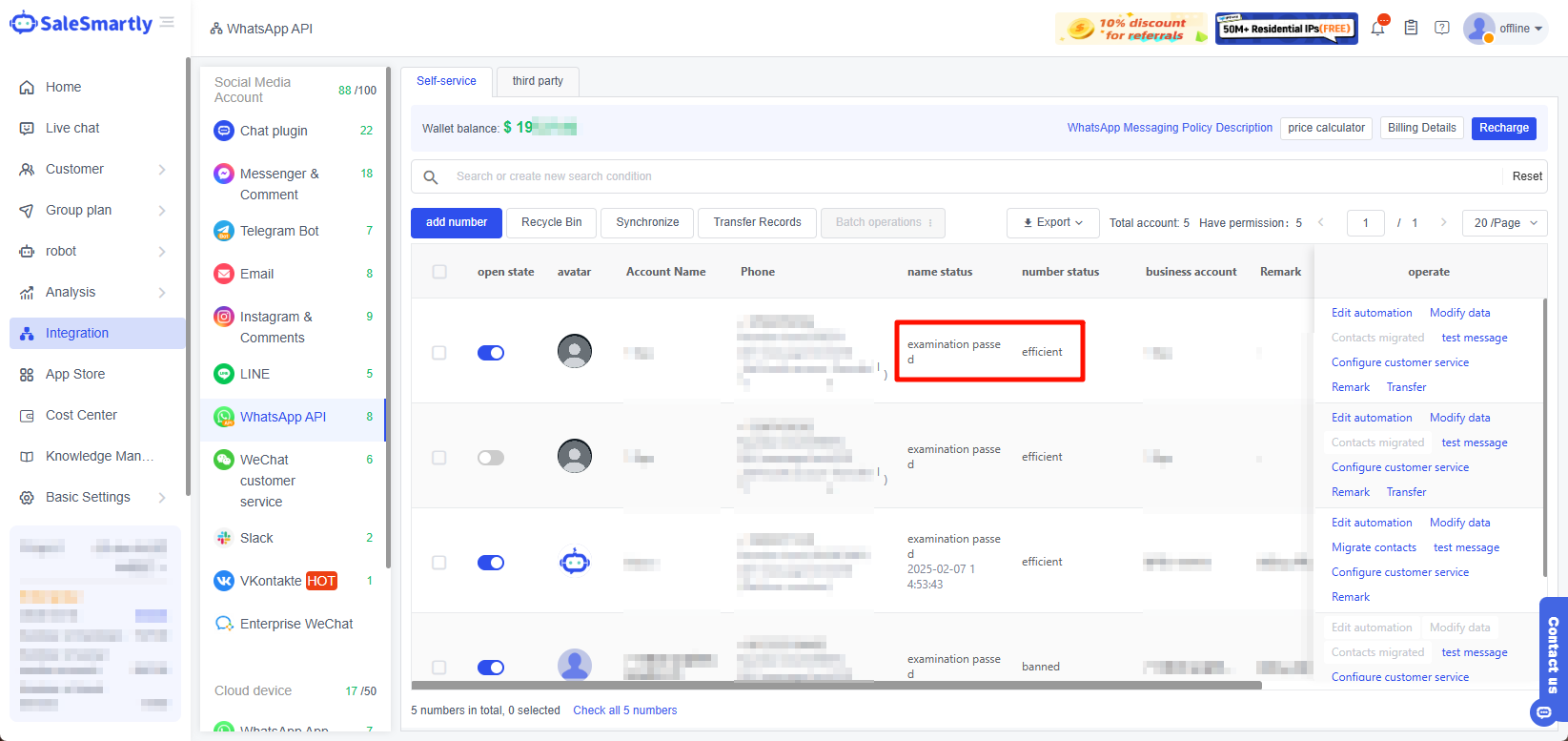Click the Home icon in sidebar
The height and width of the screenshot is (741, 1568).
click(27, 87)
